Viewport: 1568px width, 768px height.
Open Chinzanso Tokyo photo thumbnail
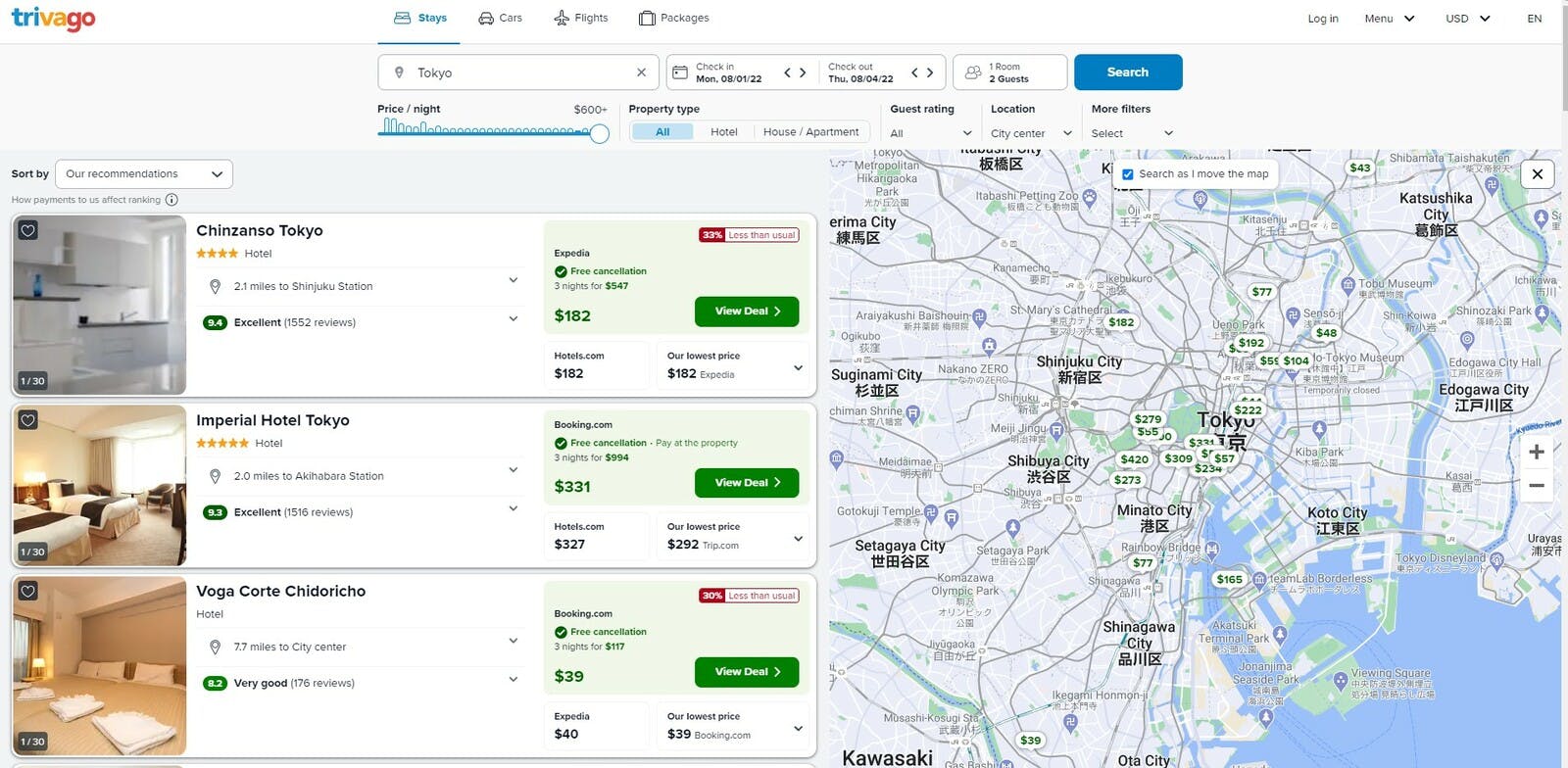point(99,305)
